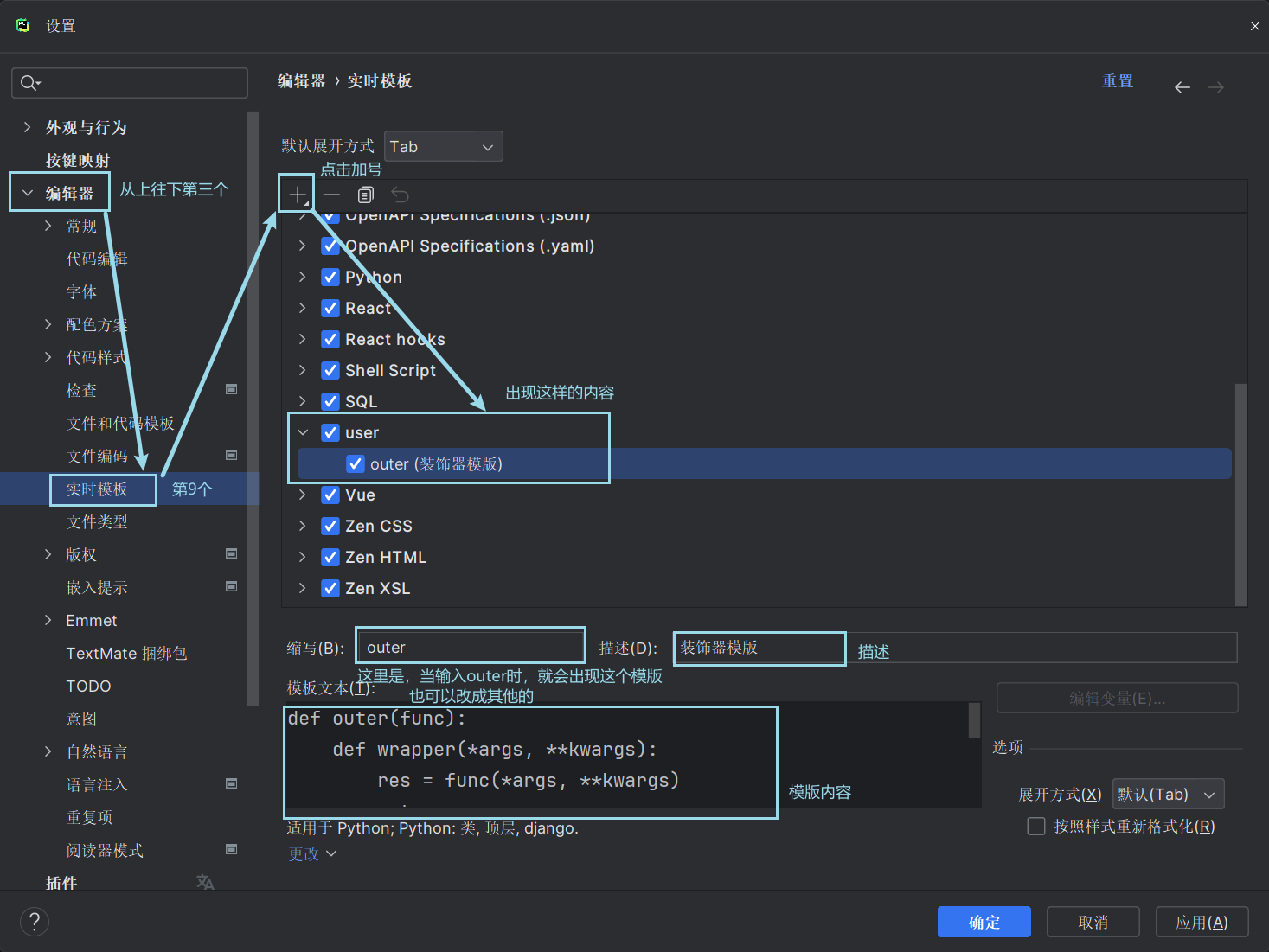Open the 展开方式 默认(Tab) dropdown
The image size is (1269, 952).
coord(1167,795)
